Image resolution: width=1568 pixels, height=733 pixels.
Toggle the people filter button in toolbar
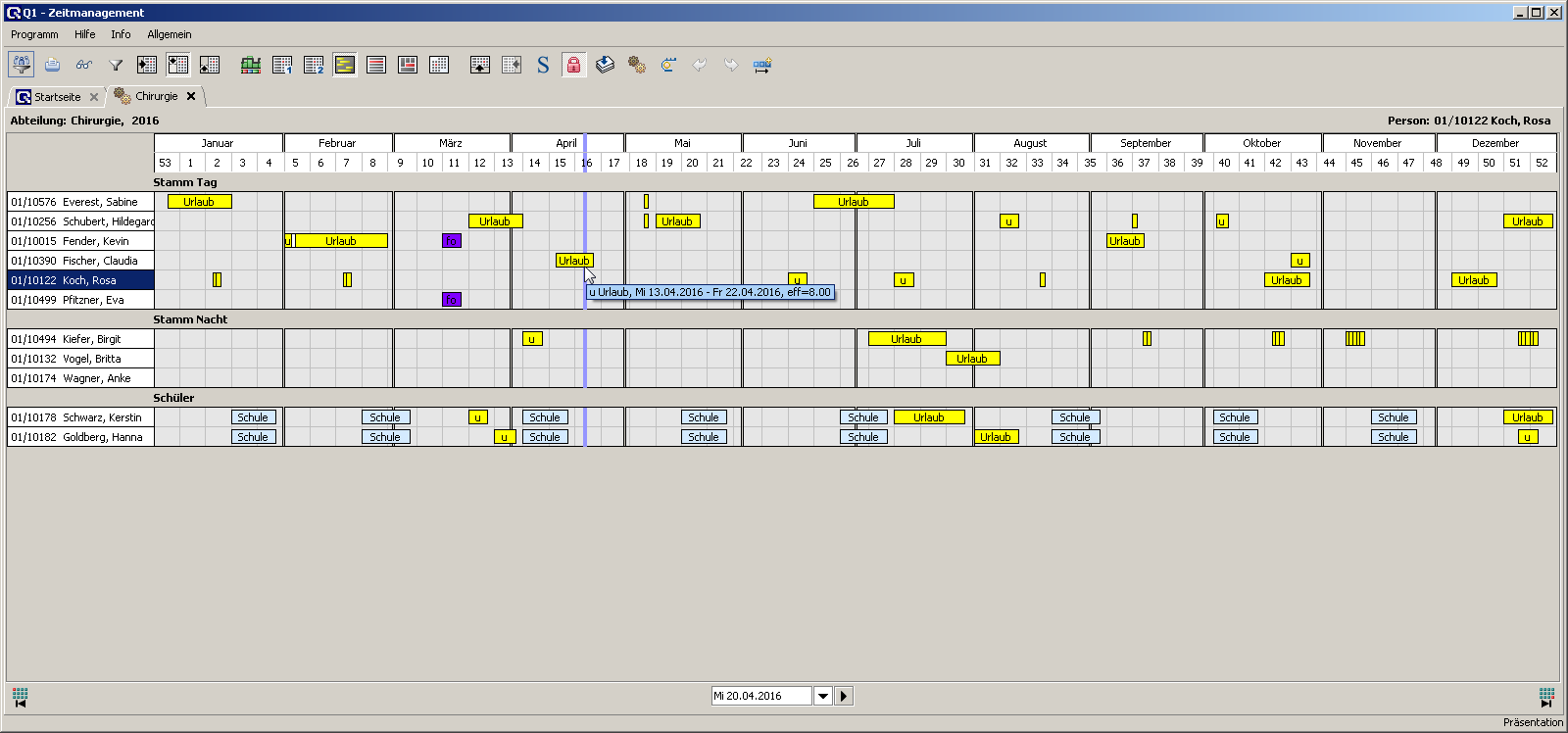point(21,65)
